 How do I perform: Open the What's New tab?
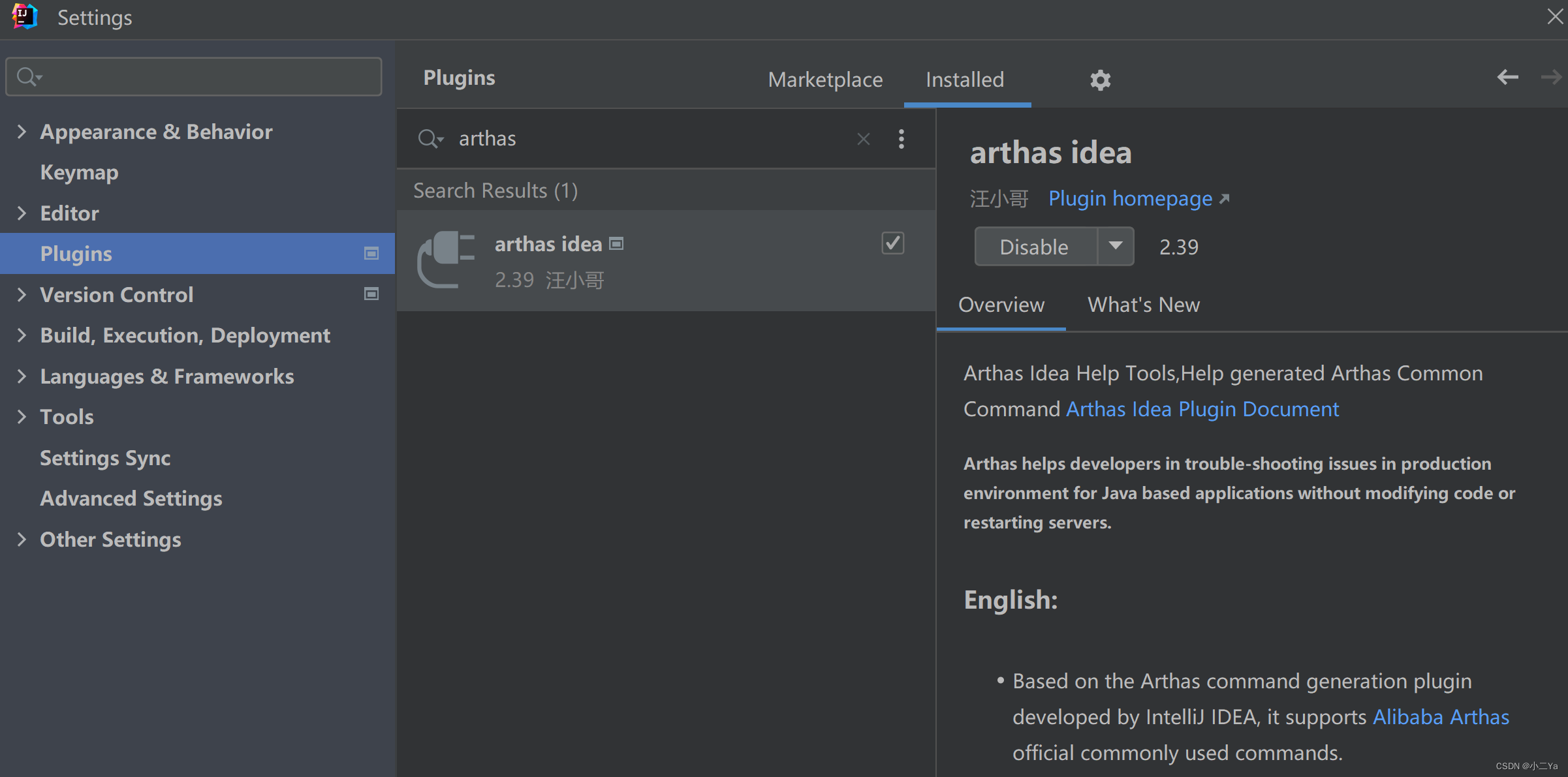(x=1144, y=305)
